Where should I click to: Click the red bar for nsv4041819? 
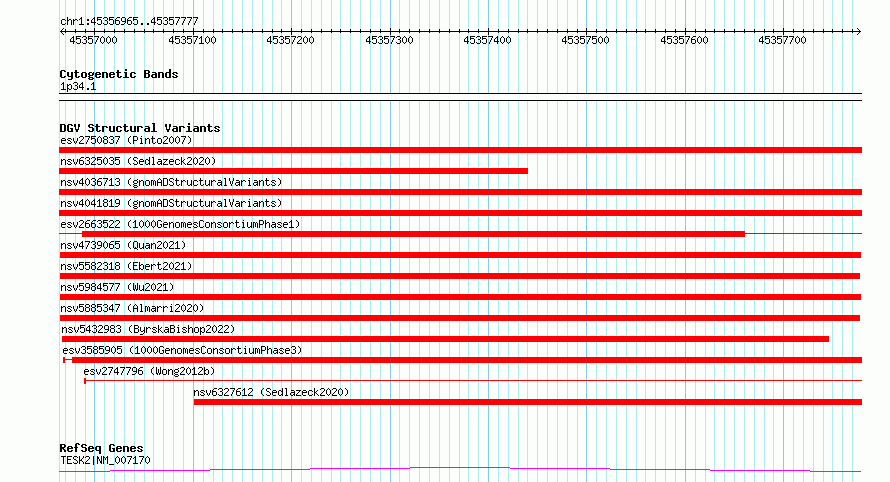(460, 213)
